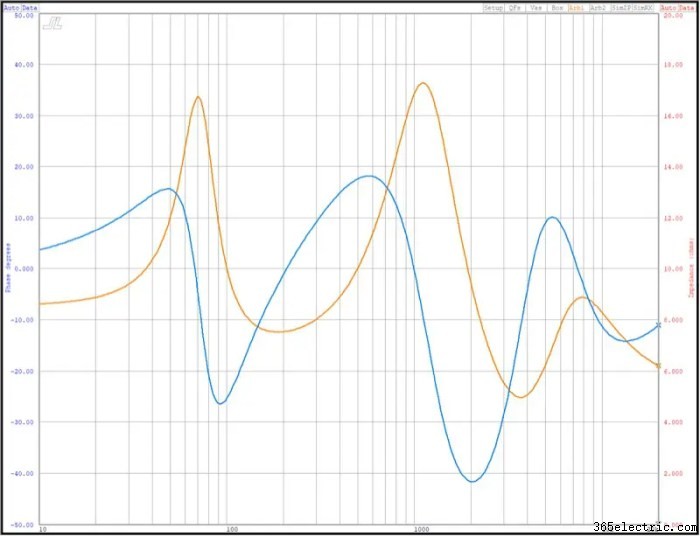Click the Data button above the phase axis

30,8
